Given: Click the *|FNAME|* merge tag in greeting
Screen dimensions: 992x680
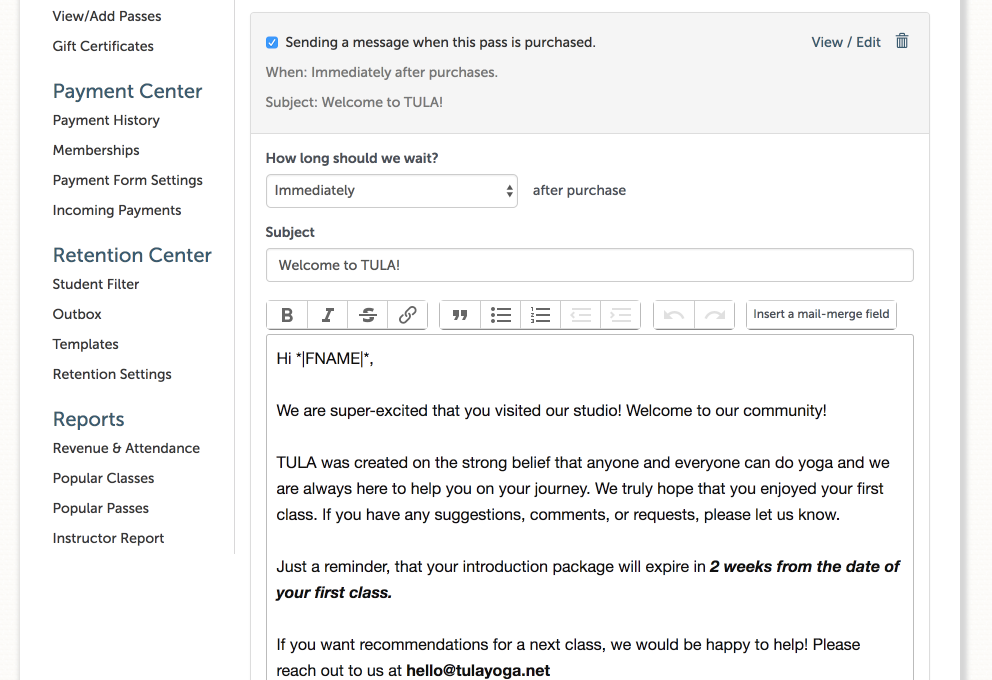Looking at the screenshot, I should click(x=335, y=359).
